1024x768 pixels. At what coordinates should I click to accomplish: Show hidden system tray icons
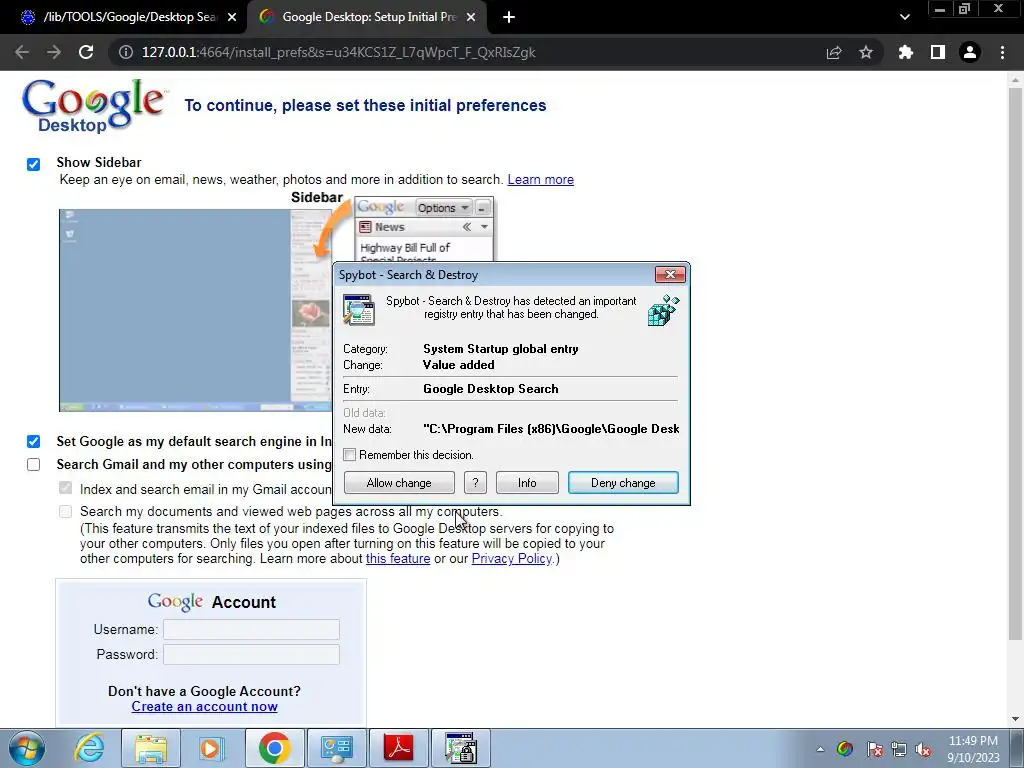click(x=820, y=749)
